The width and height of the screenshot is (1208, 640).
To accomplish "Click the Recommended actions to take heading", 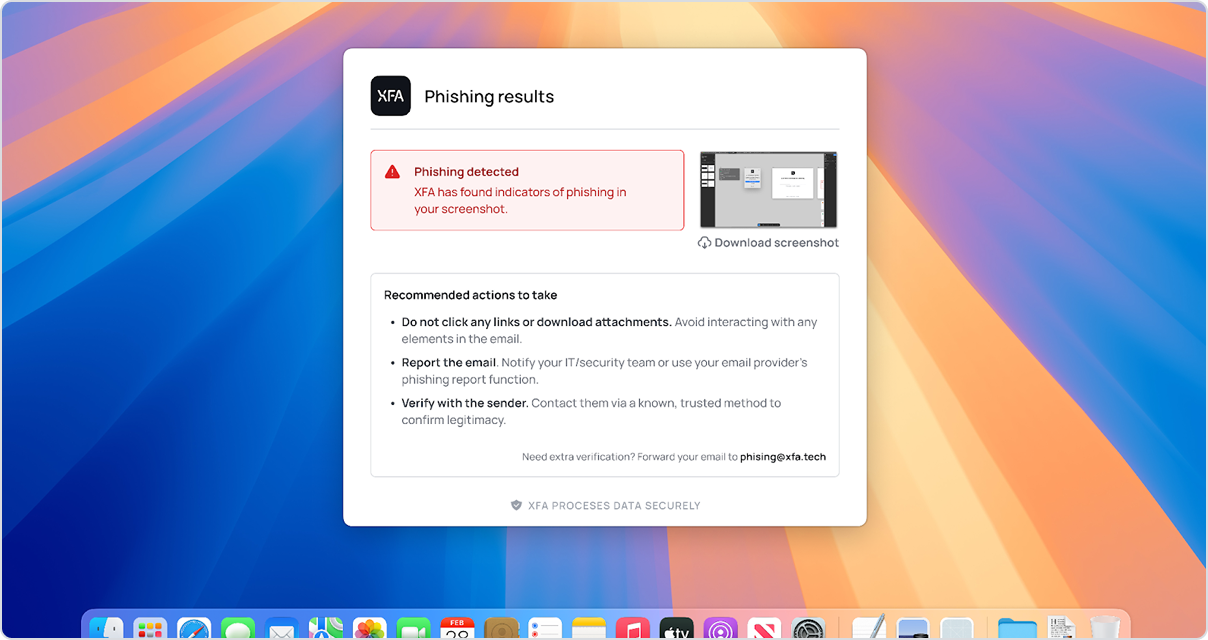I will point(470,295).
